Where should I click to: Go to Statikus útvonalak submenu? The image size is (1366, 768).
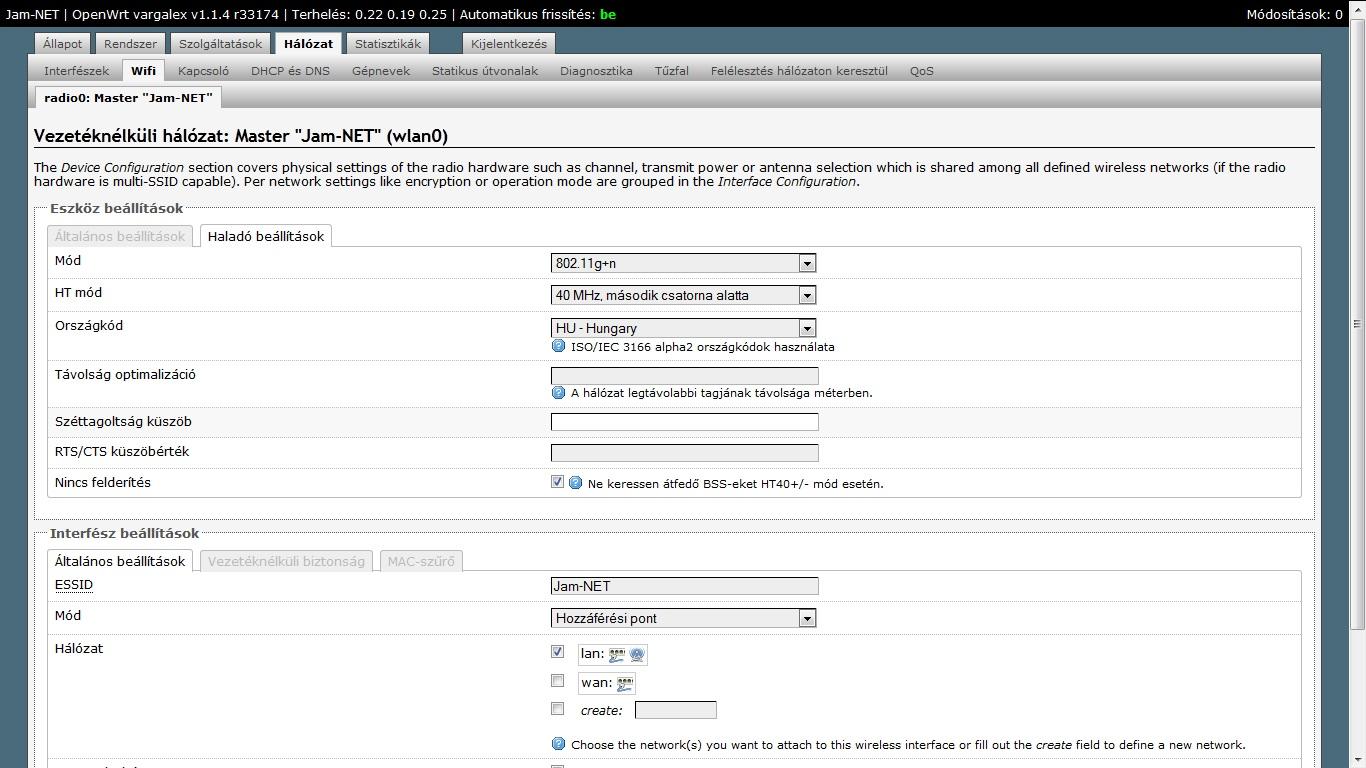(x=485, y=71)
